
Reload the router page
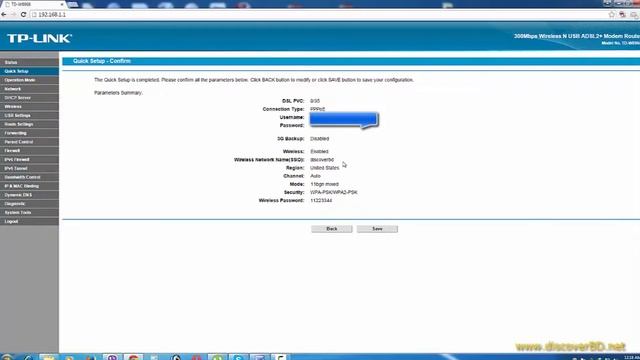click(x=23, y=14)
